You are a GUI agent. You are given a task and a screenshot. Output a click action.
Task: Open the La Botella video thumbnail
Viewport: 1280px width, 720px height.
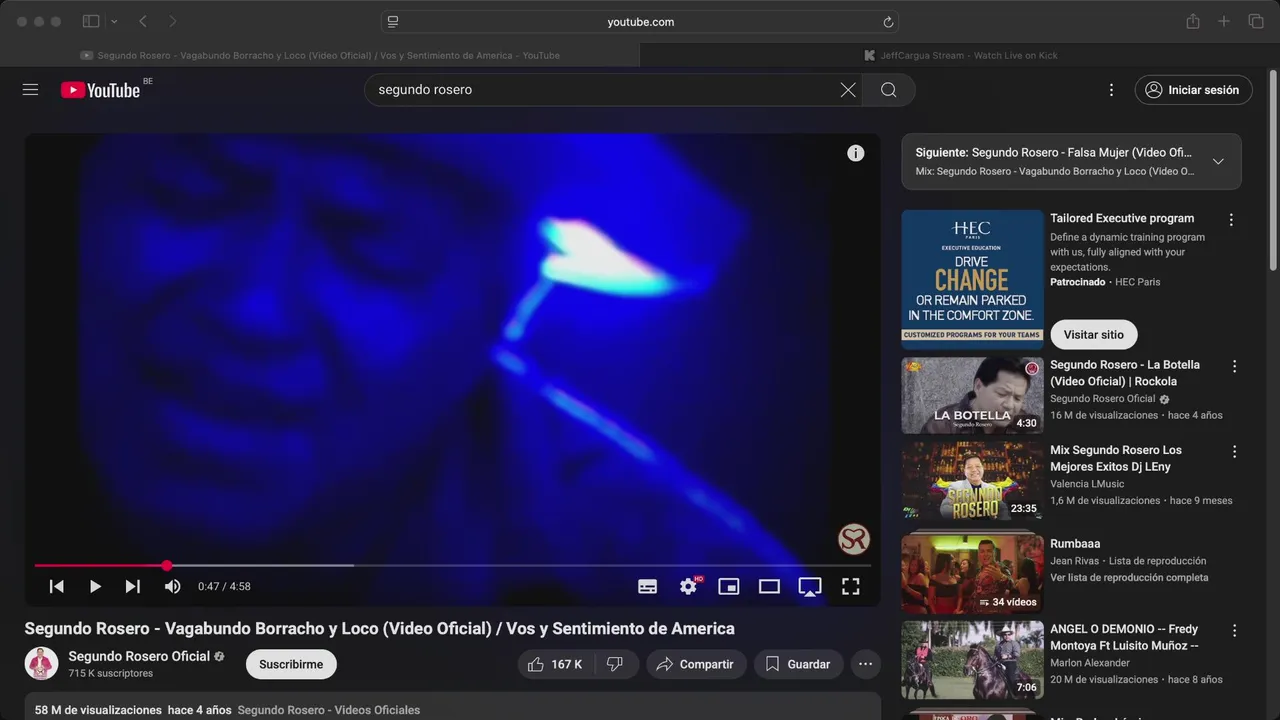click(972, 395)
